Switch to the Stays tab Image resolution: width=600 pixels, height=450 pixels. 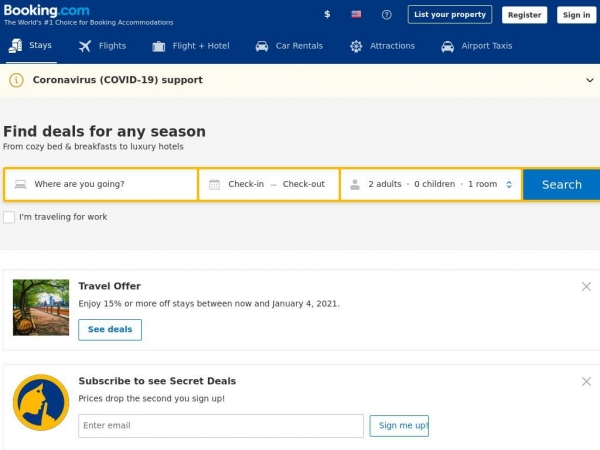point(29,46)
